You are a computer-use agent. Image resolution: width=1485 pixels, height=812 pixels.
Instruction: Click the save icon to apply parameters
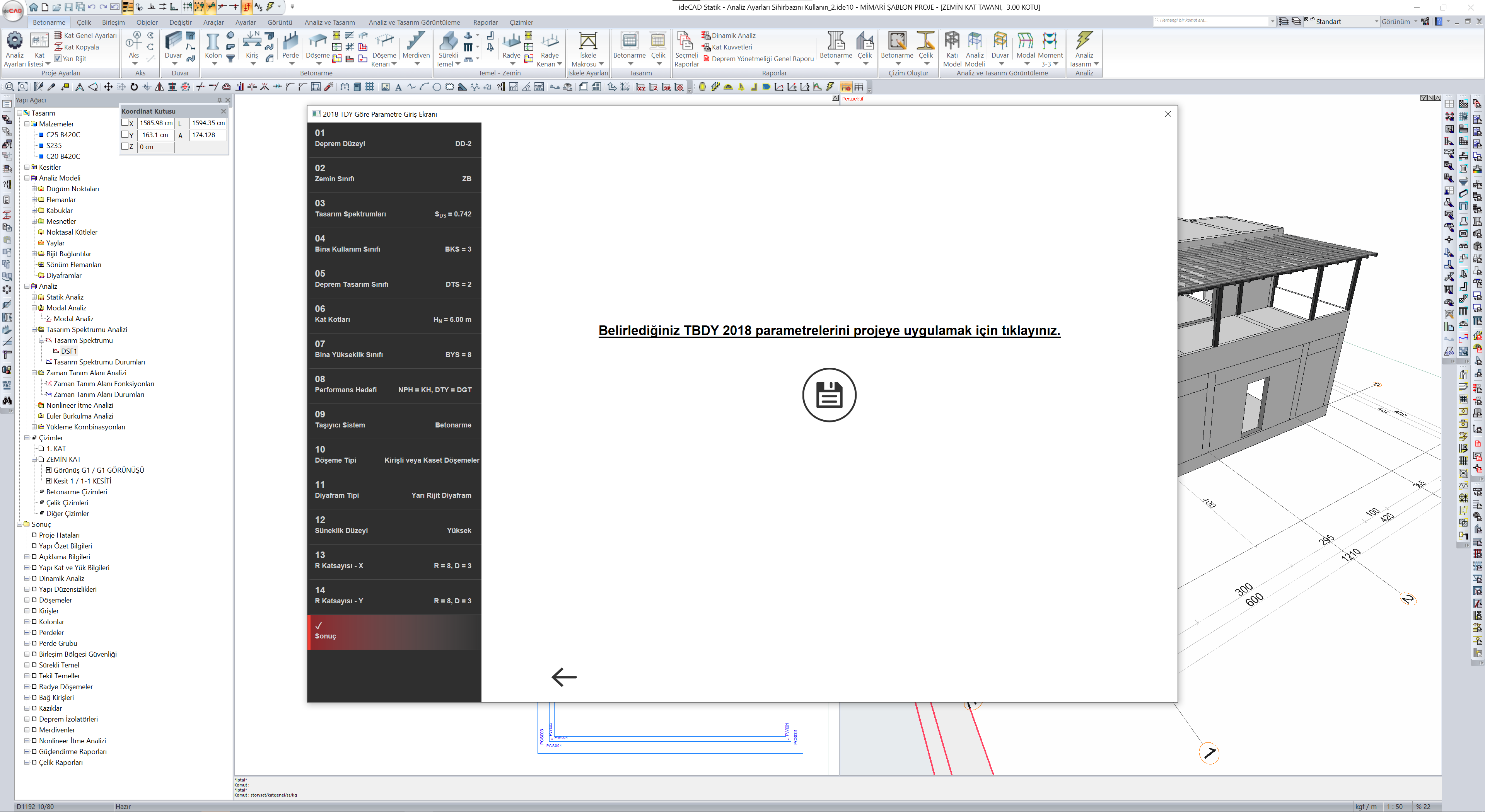829,395
